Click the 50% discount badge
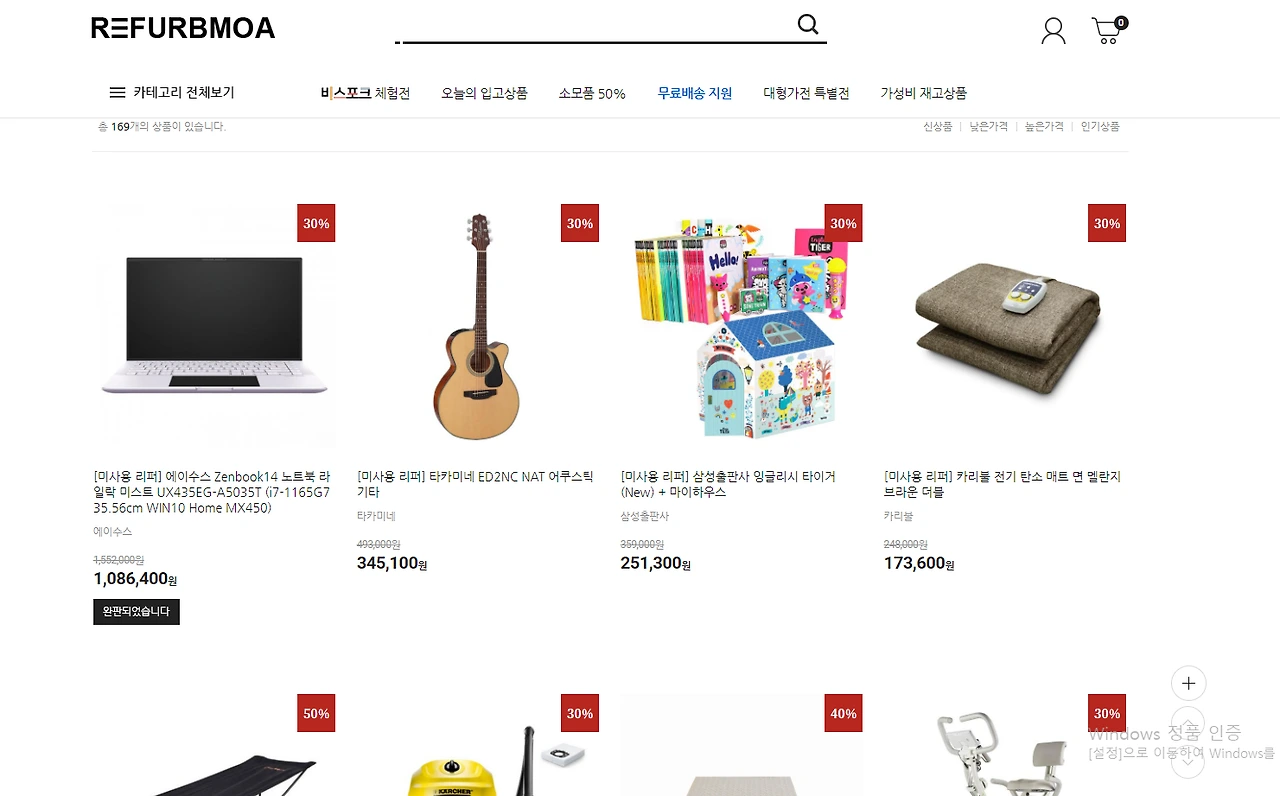The width and height of the screenshot is (1280, 796). pos(316,713)
